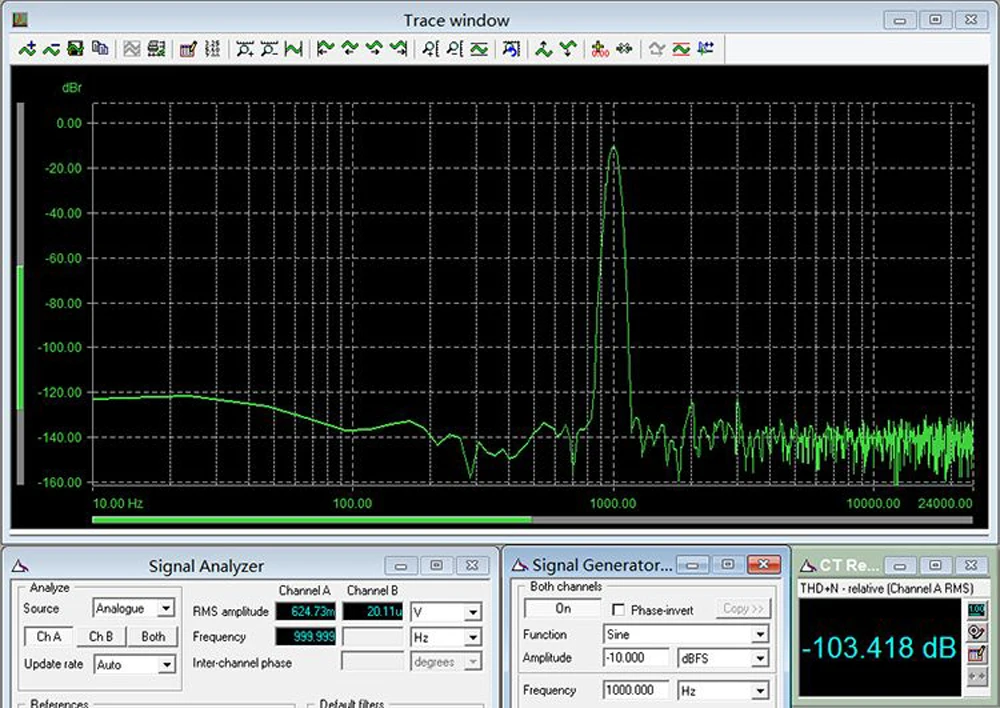Expand the Function Sine dropdown
Image resolution: width=1000 pixels, height=708 pixels.
pyautogui.click(x=760, y=634)
